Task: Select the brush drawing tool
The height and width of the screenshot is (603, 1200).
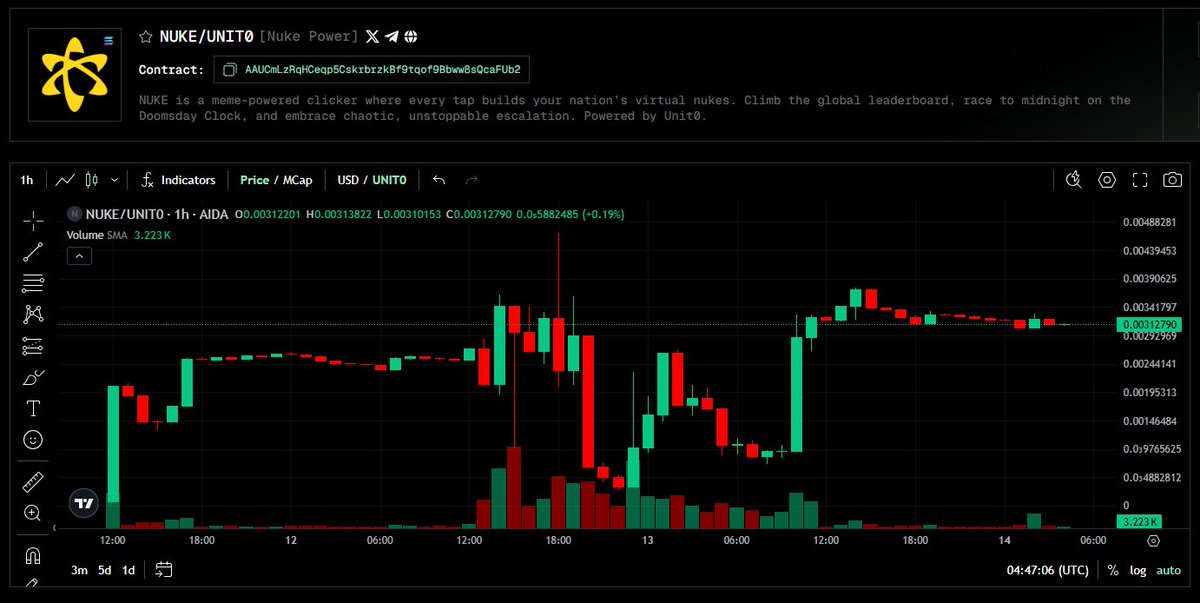Action: pyautogui.click(x=32, y=376)
